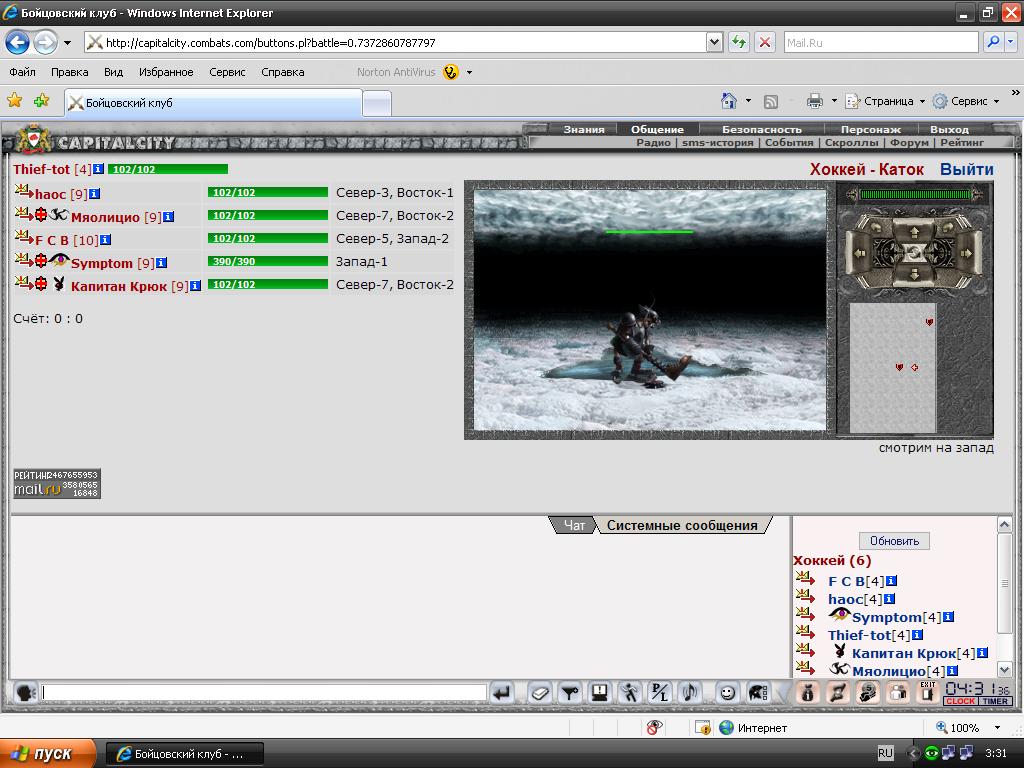Screen dimensions: 1024x768
Task: Open info for haoc [9] player
Action: click(x=95, y=194)
